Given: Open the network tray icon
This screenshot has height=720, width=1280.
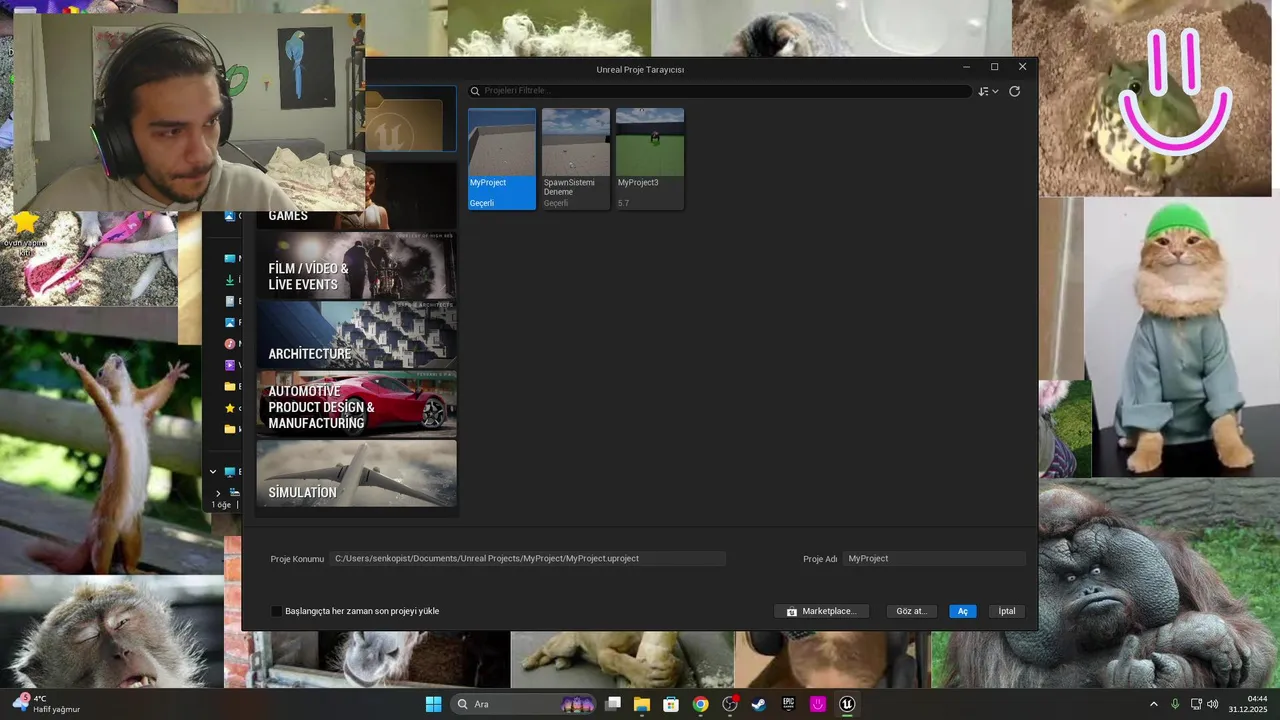Looking at the screenshot, I should [x=1196, y=704].
